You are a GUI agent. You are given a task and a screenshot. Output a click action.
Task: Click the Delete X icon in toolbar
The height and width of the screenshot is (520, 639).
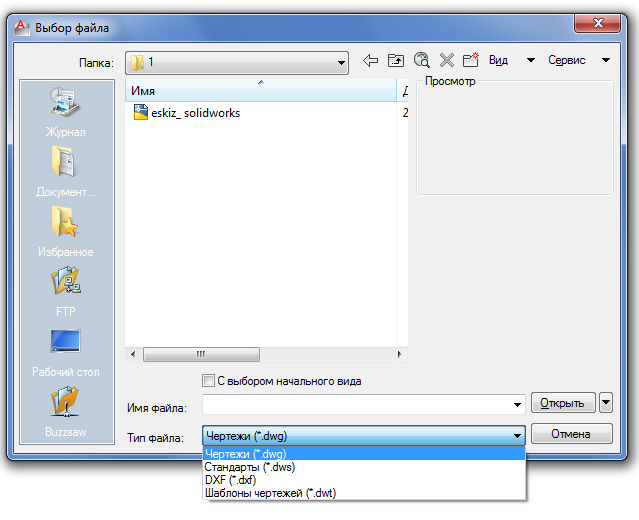point(447,61)
